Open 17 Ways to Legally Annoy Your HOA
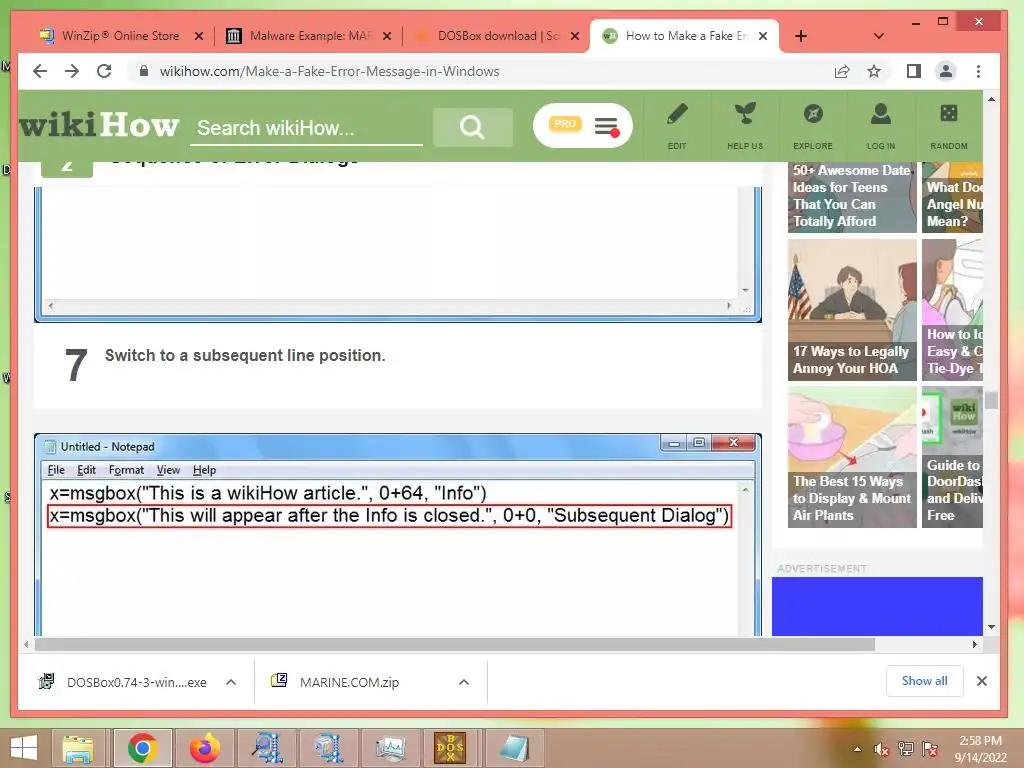1024x768 pixels. pos(852,310)
